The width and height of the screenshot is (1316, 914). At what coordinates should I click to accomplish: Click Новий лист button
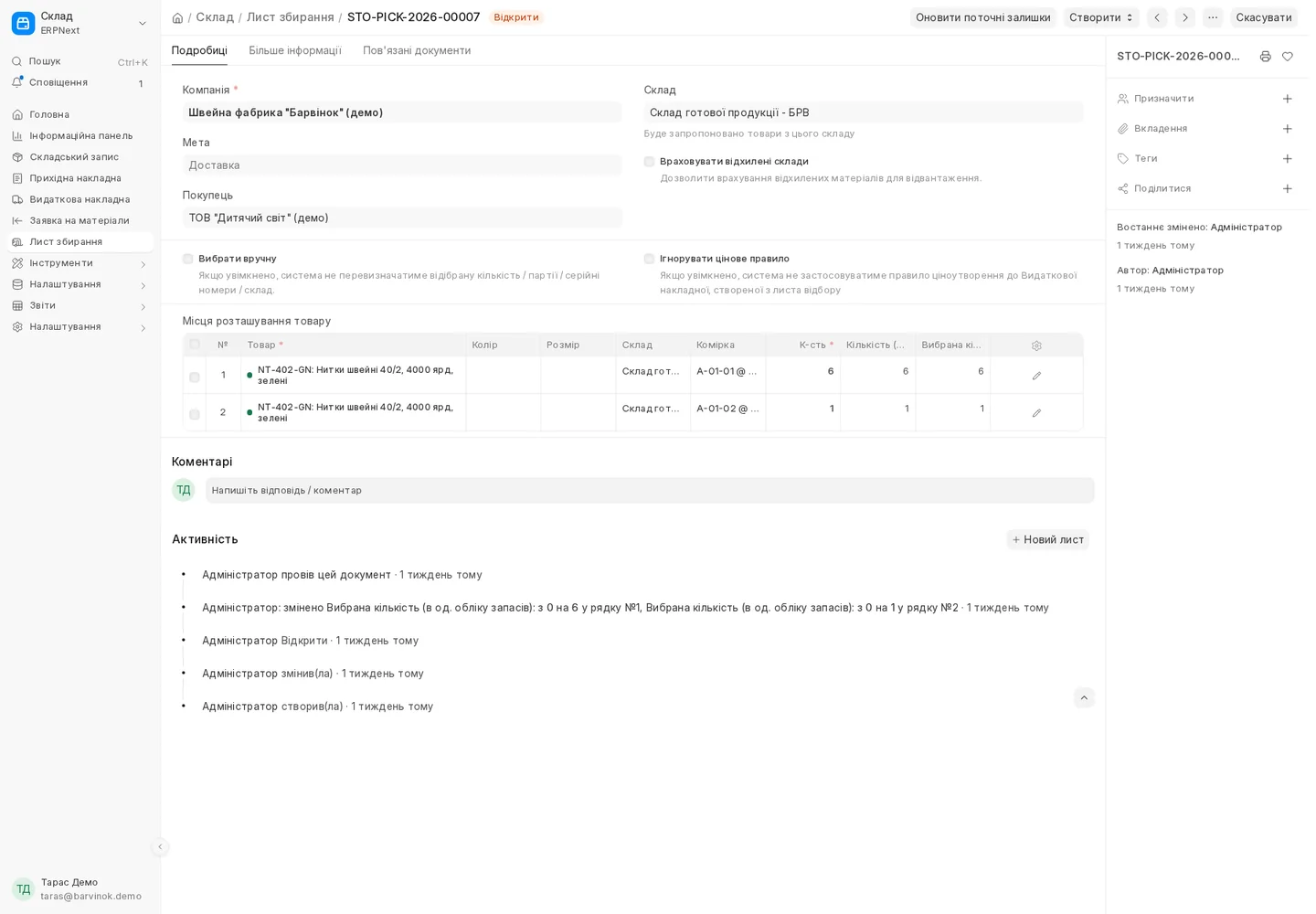(x=1048, y=539)
